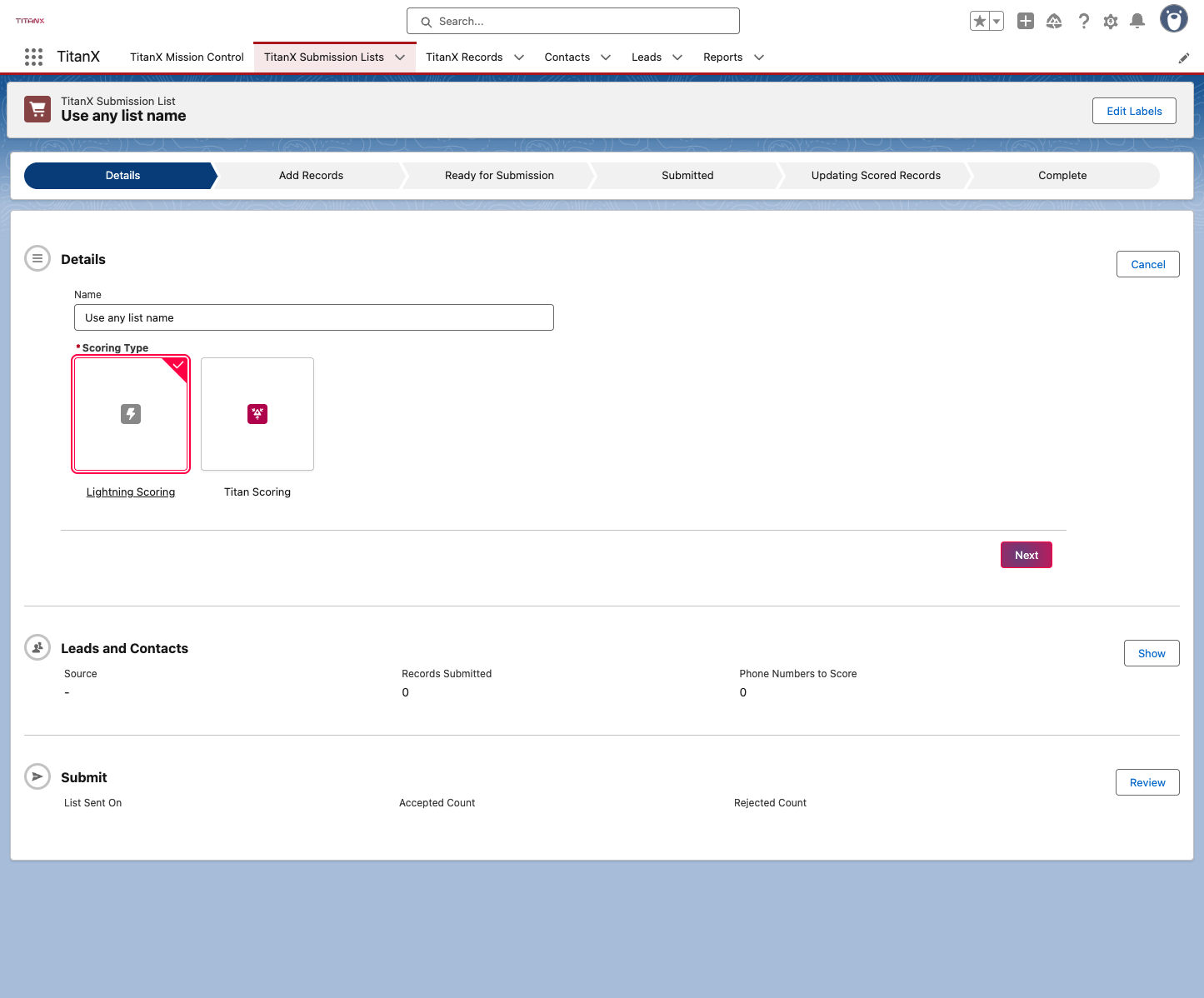Select the Submitted path step
Image resolution: width=1204 pixels, height=998 pixels.
pyautogui.click(x=687, y=176)
